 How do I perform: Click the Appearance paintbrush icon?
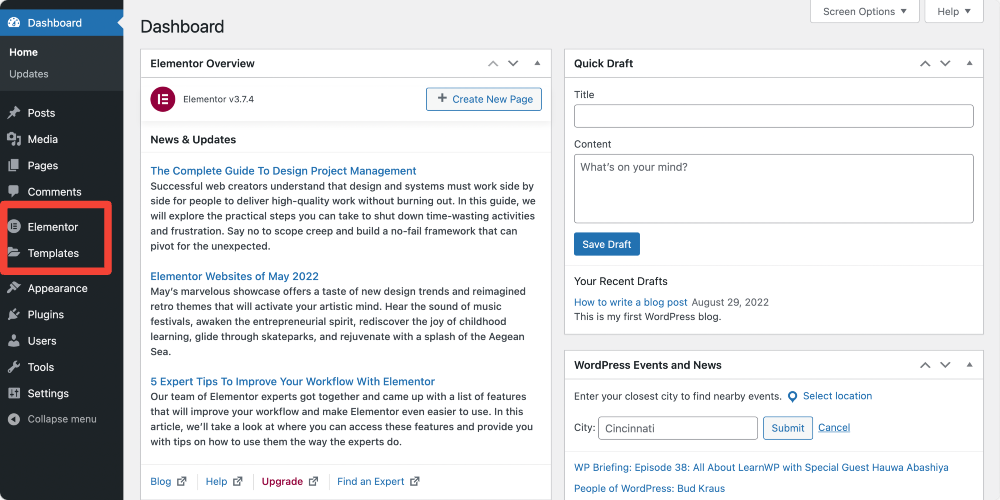pyautogui.click(x=13, y=288)
